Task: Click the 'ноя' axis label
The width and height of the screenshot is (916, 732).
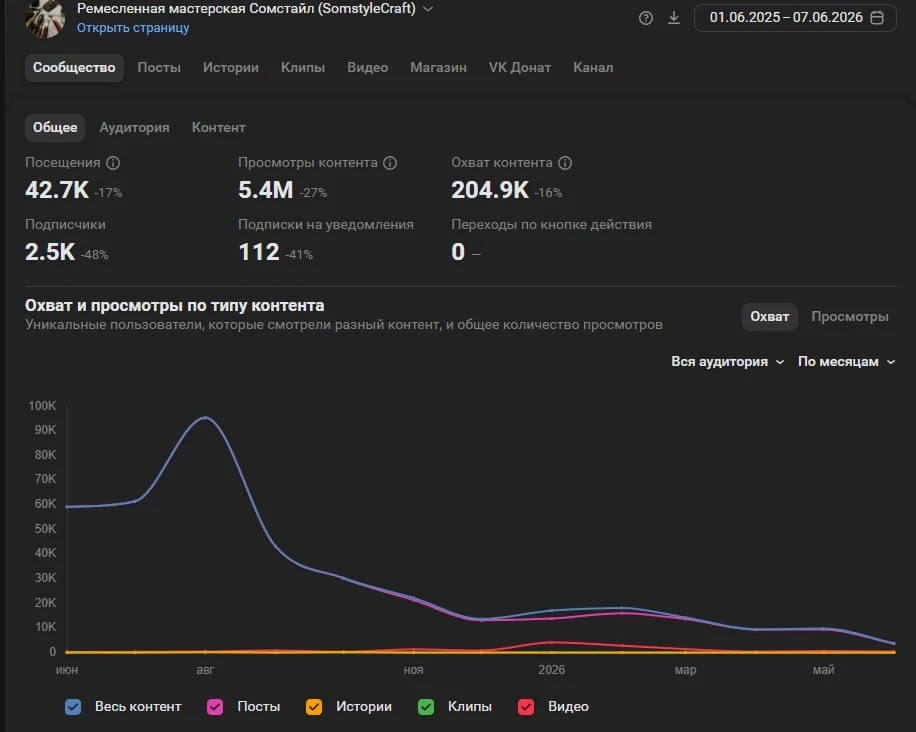Action: [x=413, y=670]
